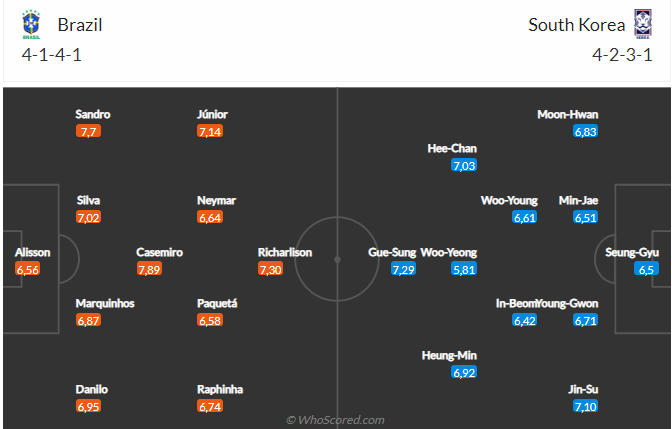Image resolution: width=672 pixels, height=429 pixels.
Task: Click the player name Raphinha
Action: 220,389
